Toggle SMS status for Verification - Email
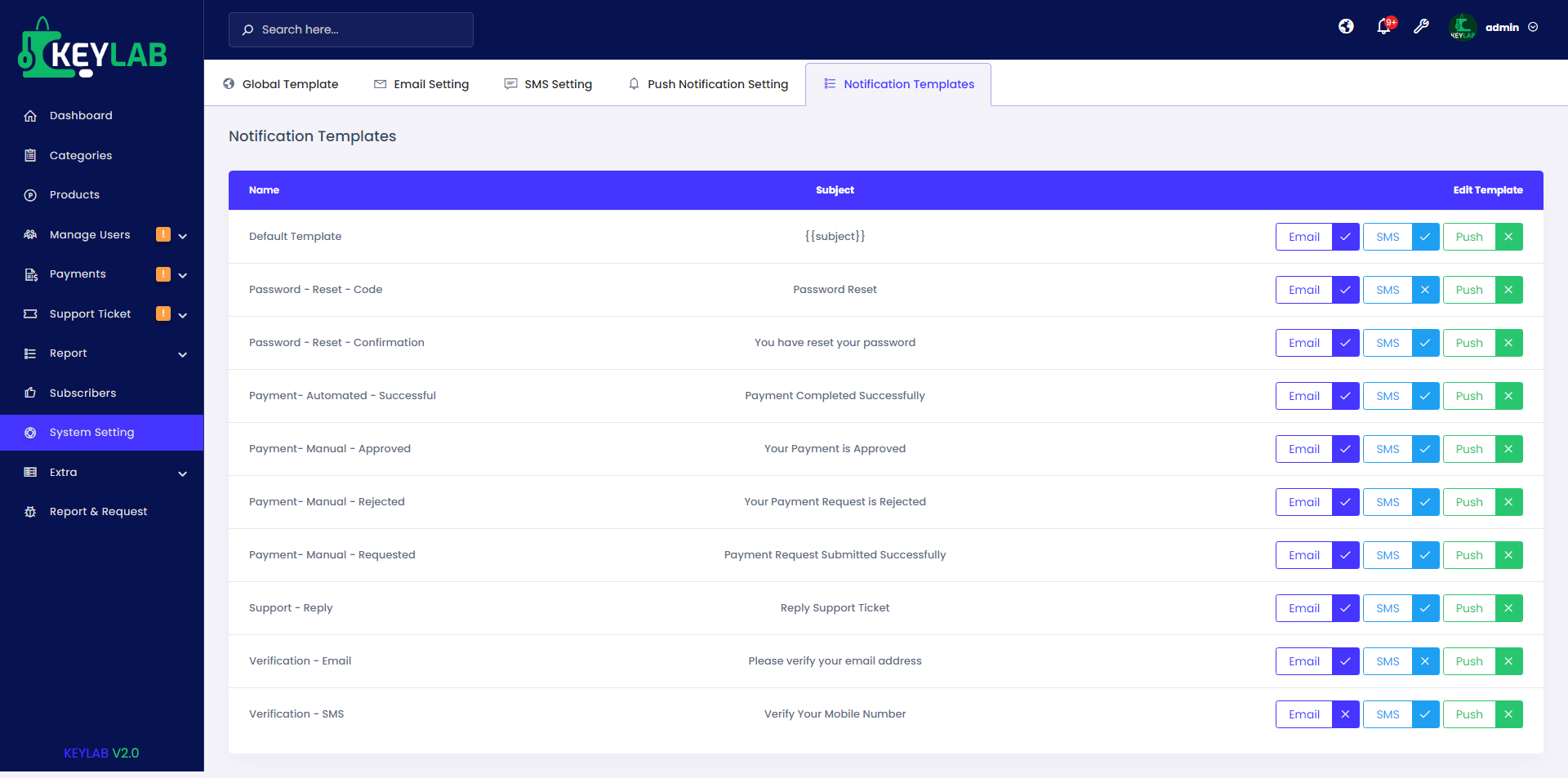This screenshot has width=1568, height=778. click(1425, 661)
